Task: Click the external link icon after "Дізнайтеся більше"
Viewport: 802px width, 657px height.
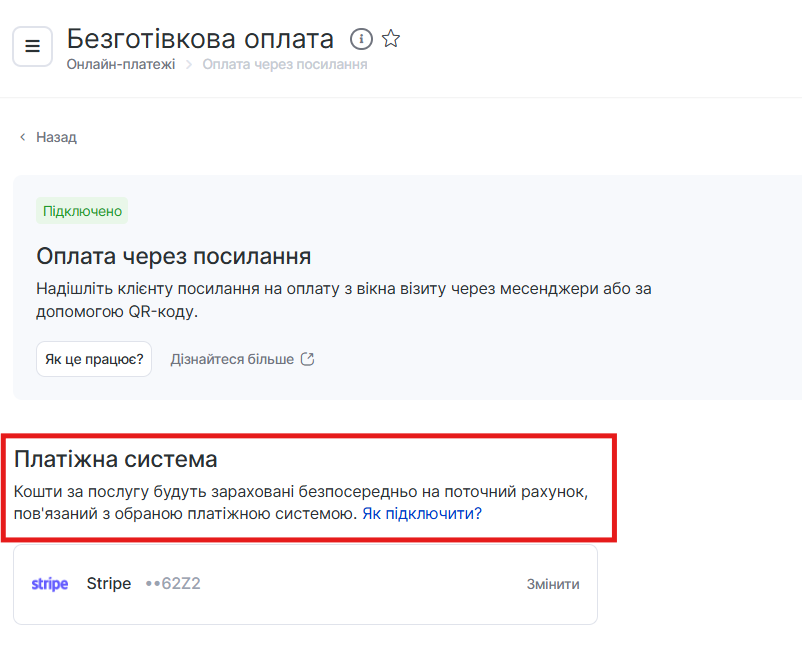Action: [308, 359]
